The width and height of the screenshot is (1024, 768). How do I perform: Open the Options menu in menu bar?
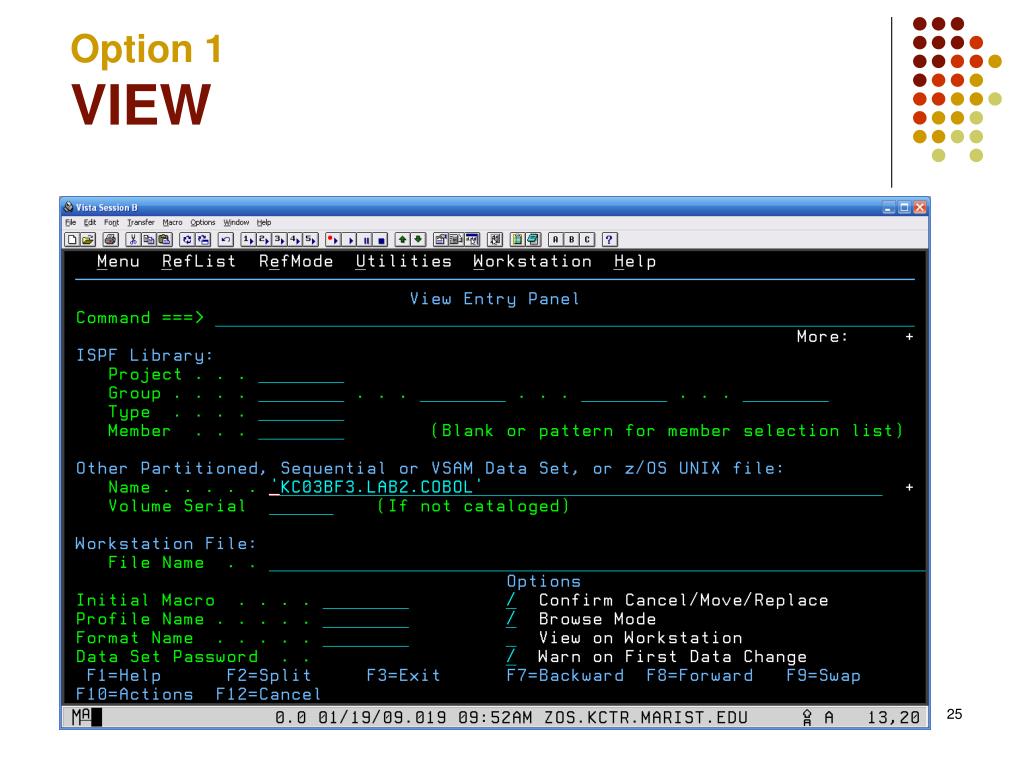tap(202, 223)
